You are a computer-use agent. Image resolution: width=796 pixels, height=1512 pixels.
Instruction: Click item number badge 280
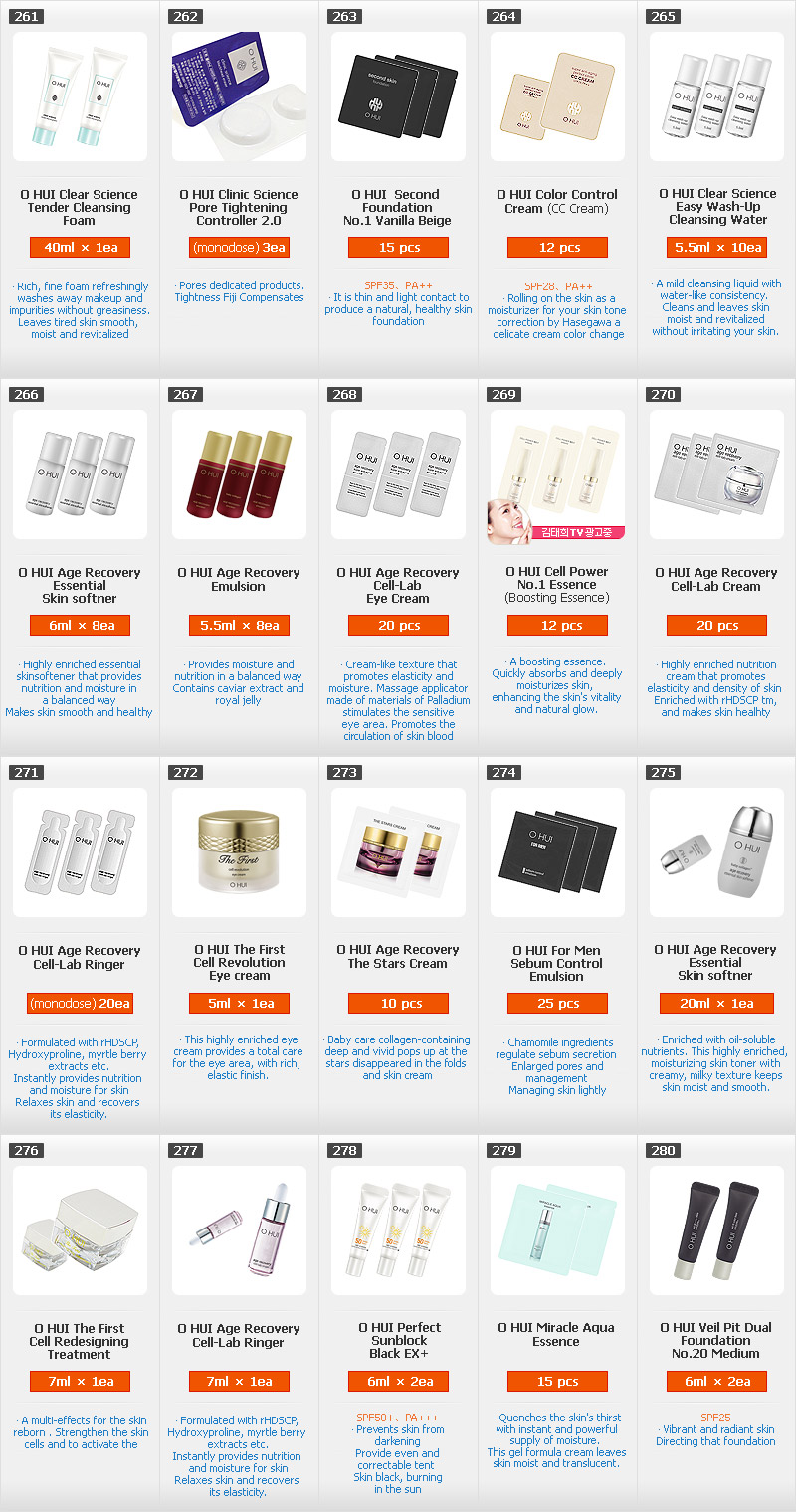pyautogui.click(x=664, y=1151)
